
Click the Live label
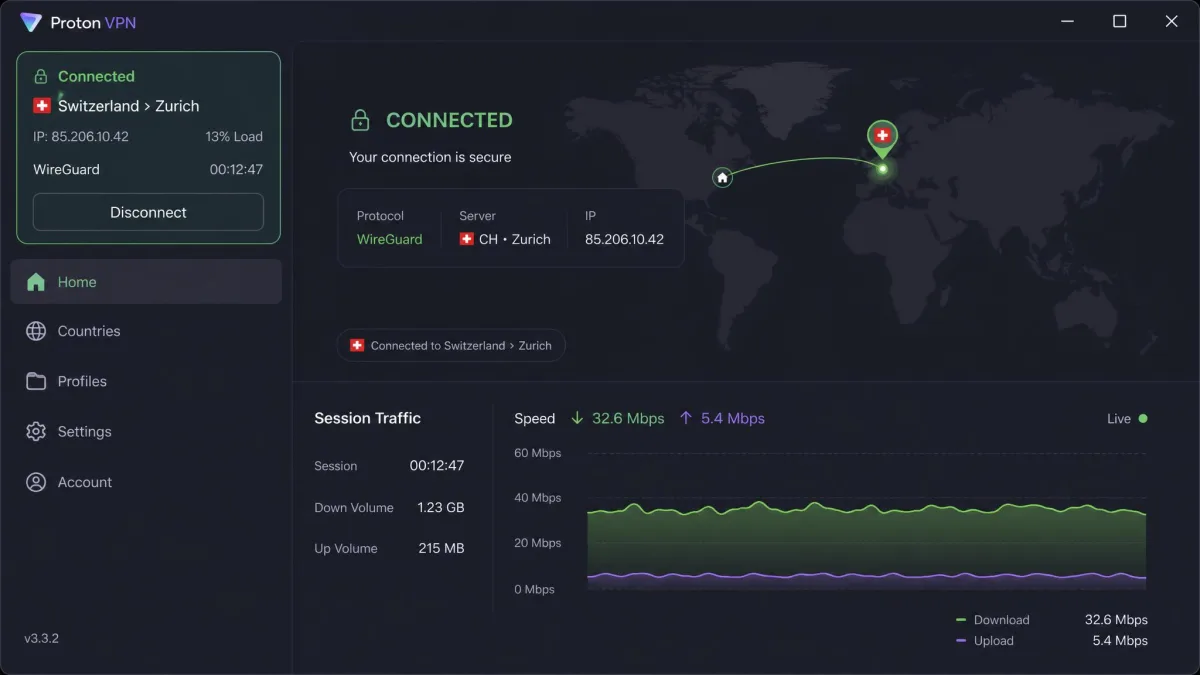coord(1119,419)
